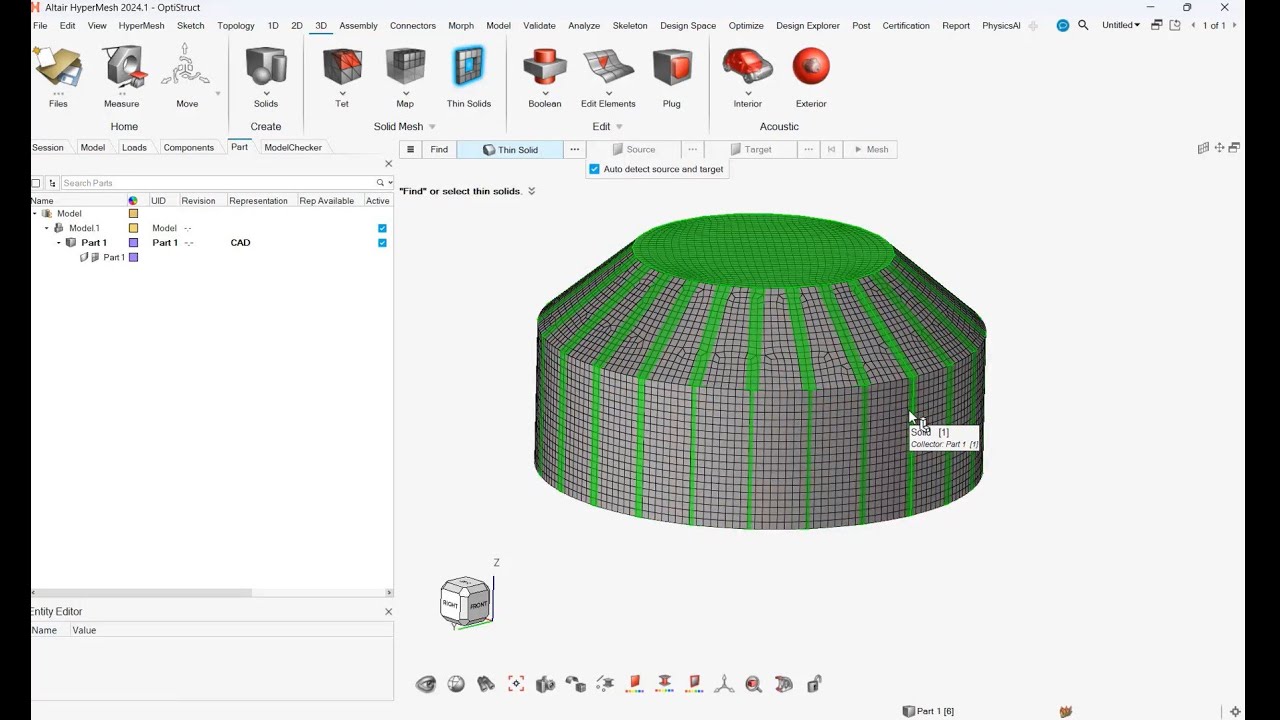Expand the Edit group dropdown arrow

[619, 127]
